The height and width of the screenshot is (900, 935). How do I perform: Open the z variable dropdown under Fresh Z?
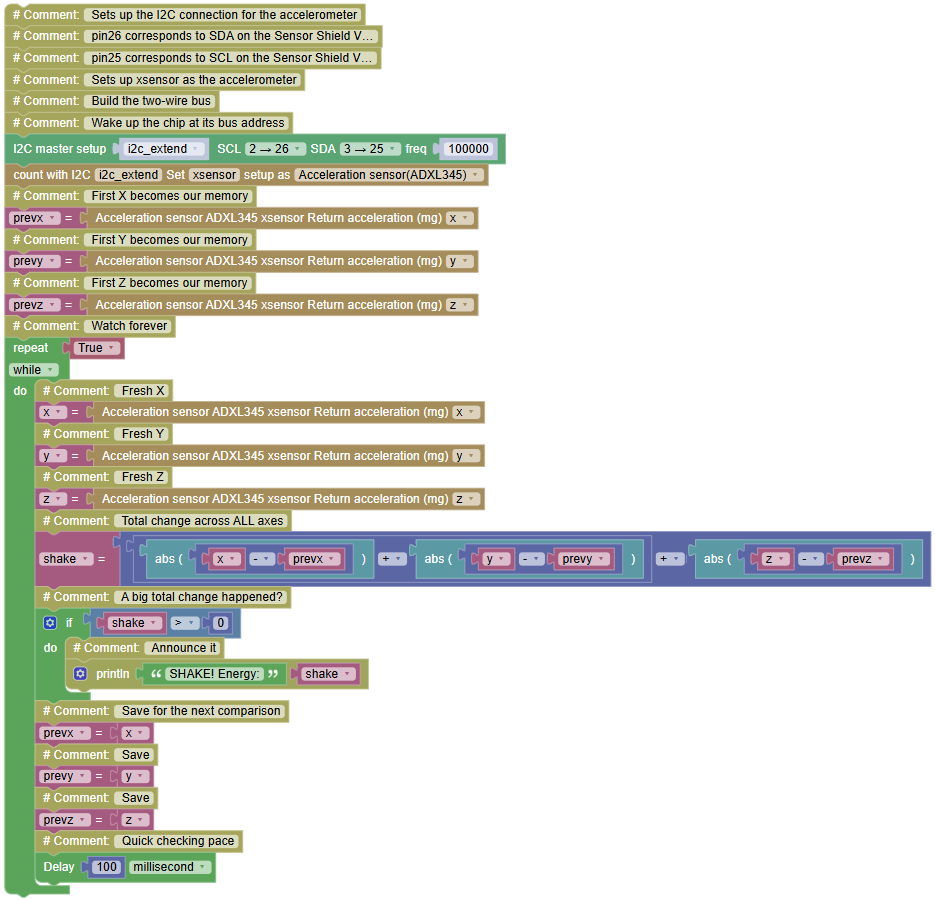coord(52,499)
